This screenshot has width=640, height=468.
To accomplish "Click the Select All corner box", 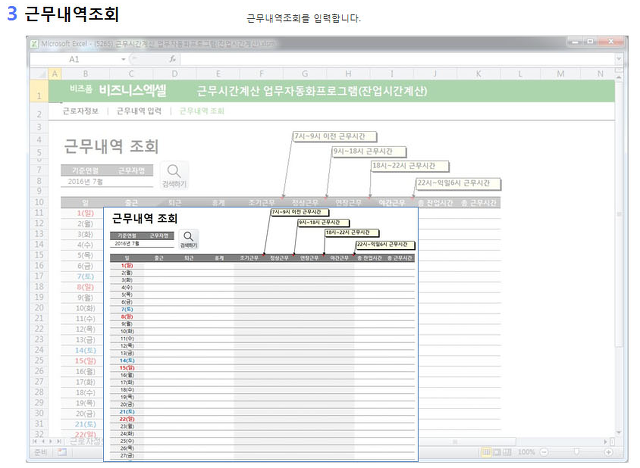I will pyautogui.click(x=39, y=74).
